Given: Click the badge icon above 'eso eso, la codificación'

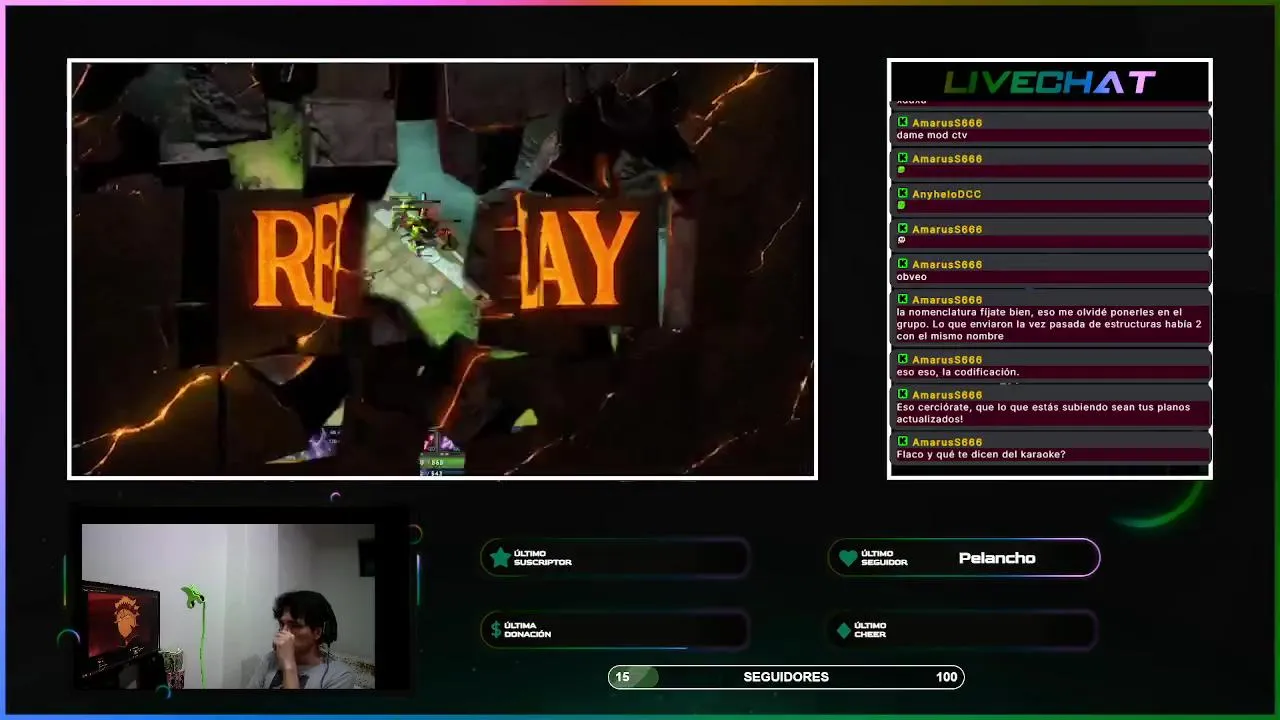Looking at the screenshot, I should point(903,359).
